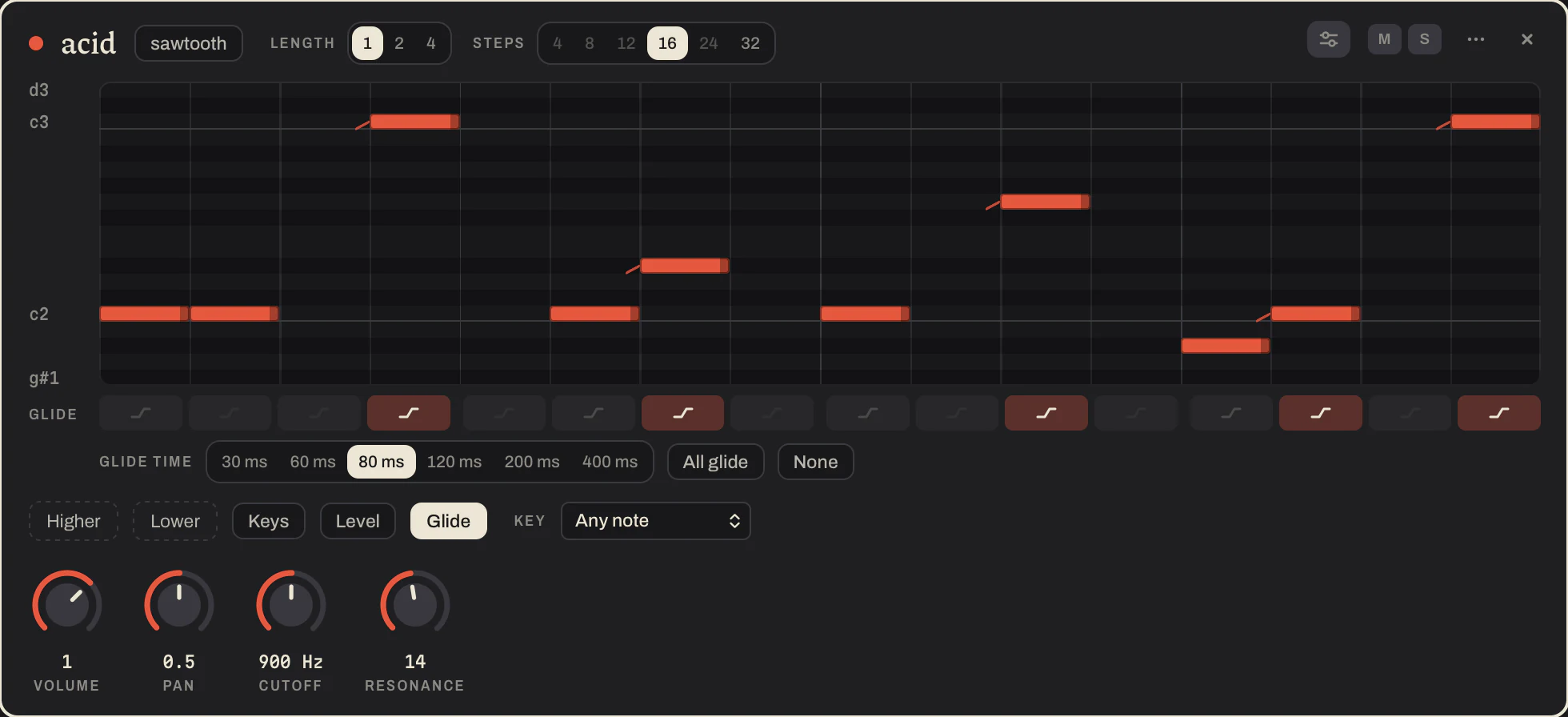Set steps to 12
This screenshot has height=717, width=1568.
[626, 43]
